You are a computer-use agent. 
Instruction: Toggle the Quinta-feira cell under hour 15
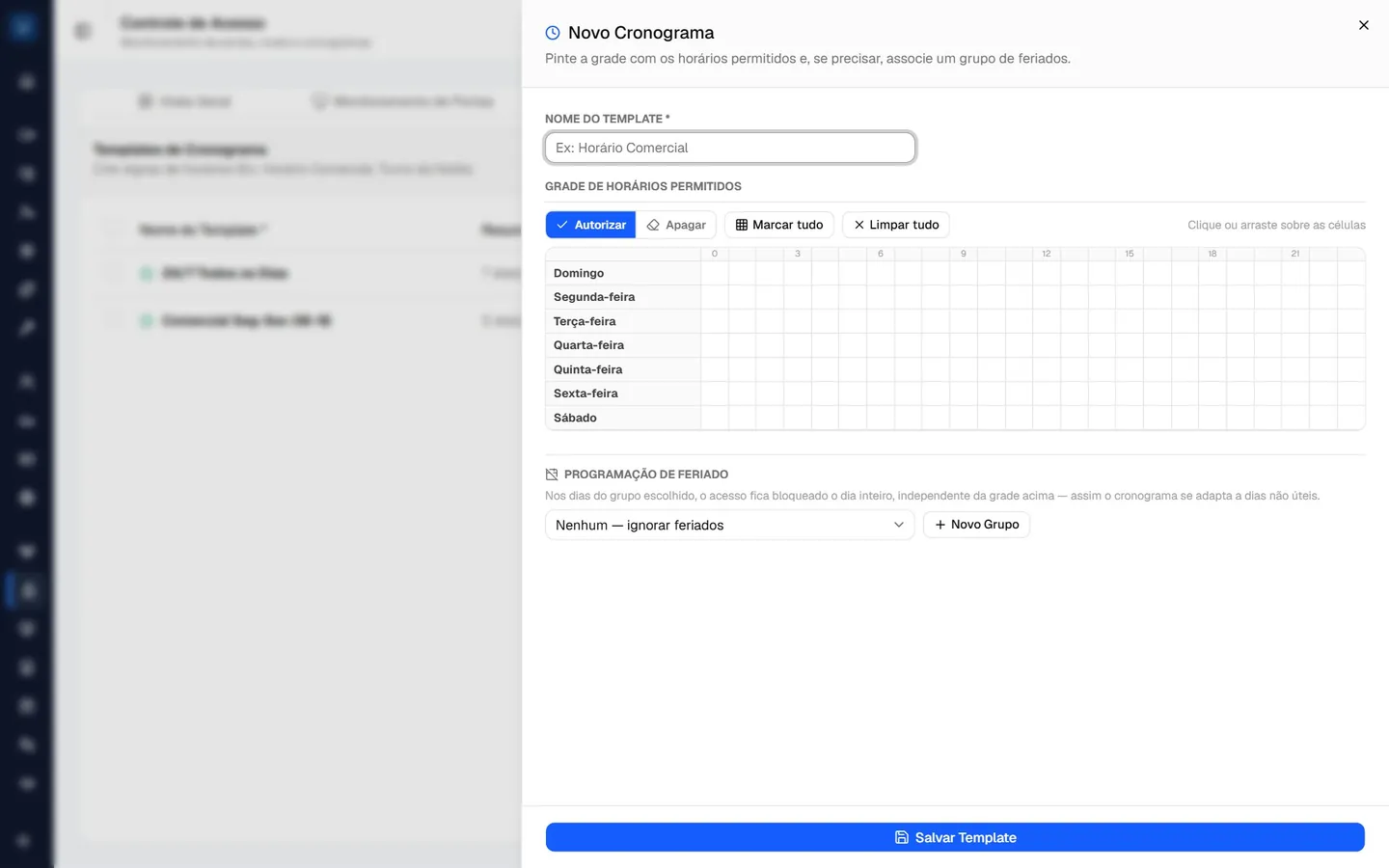click(x=1130, y=369)
